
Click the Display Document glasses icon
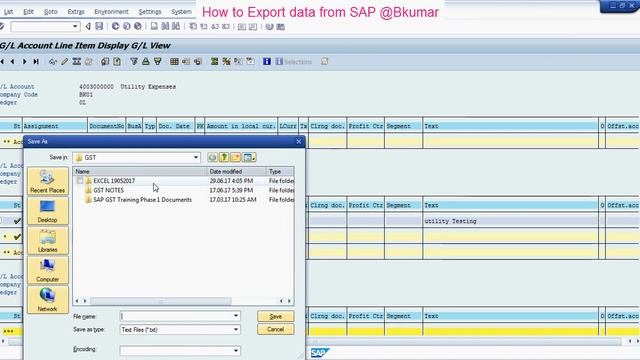pos(53,62)
